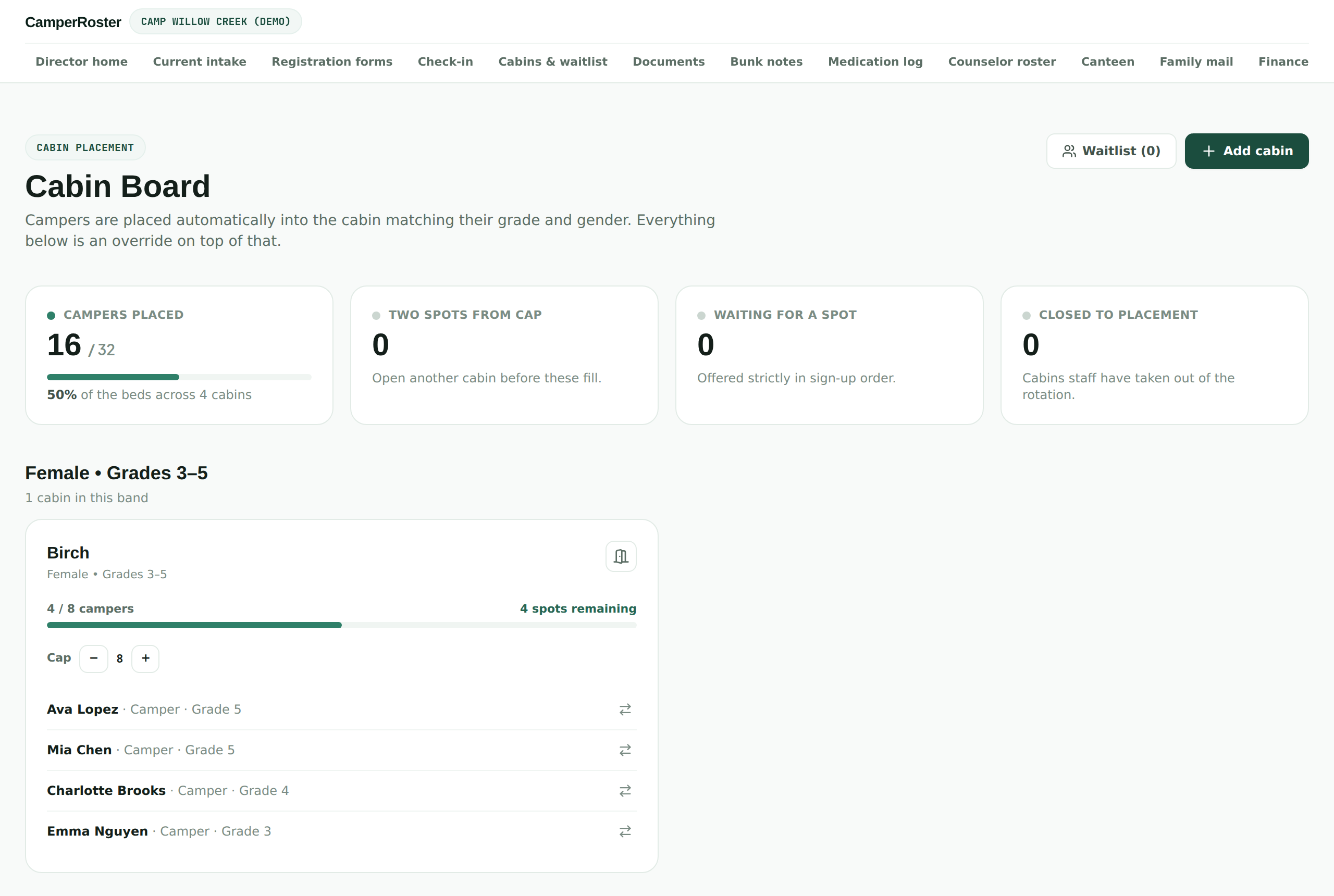Go to Director home
The width and height of the screenshot is (1334, 896).
[82, 61]
